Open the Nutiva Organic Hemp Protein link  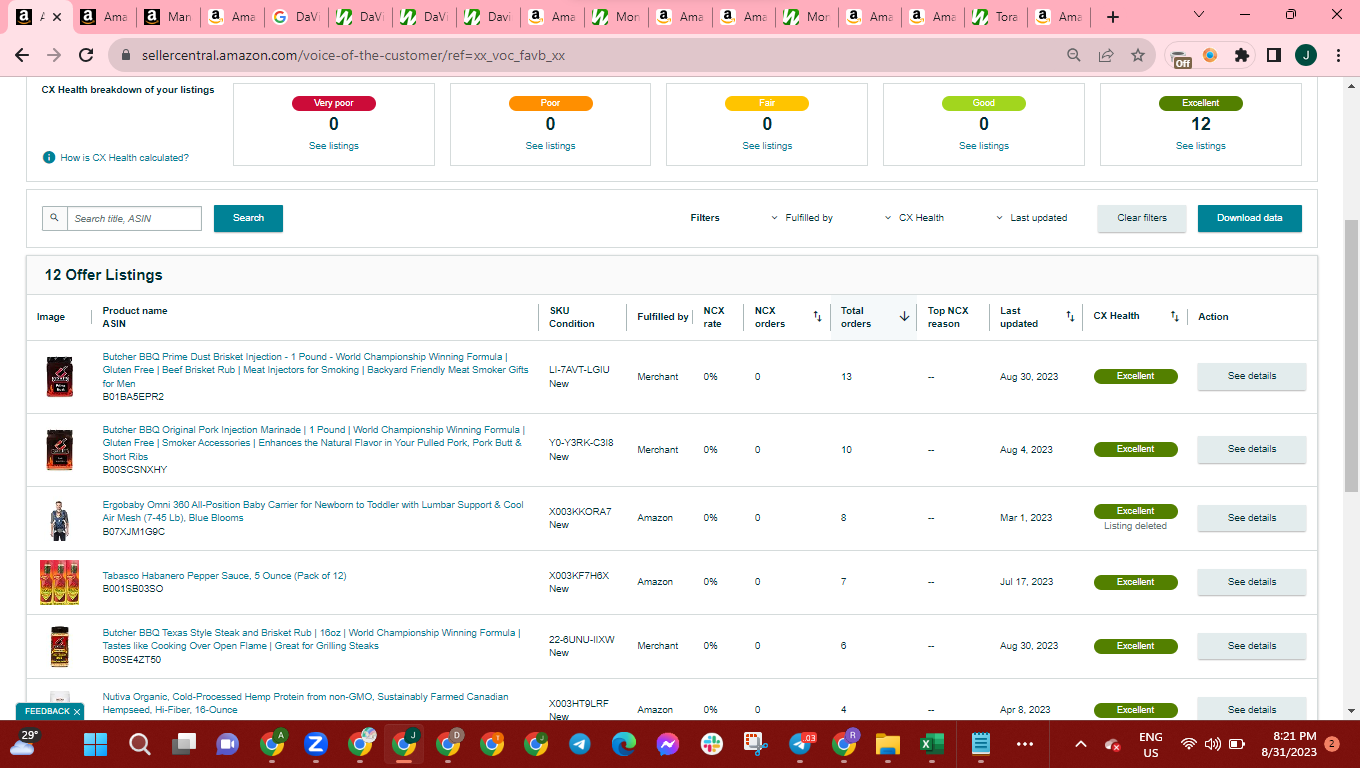click(306, 703)
